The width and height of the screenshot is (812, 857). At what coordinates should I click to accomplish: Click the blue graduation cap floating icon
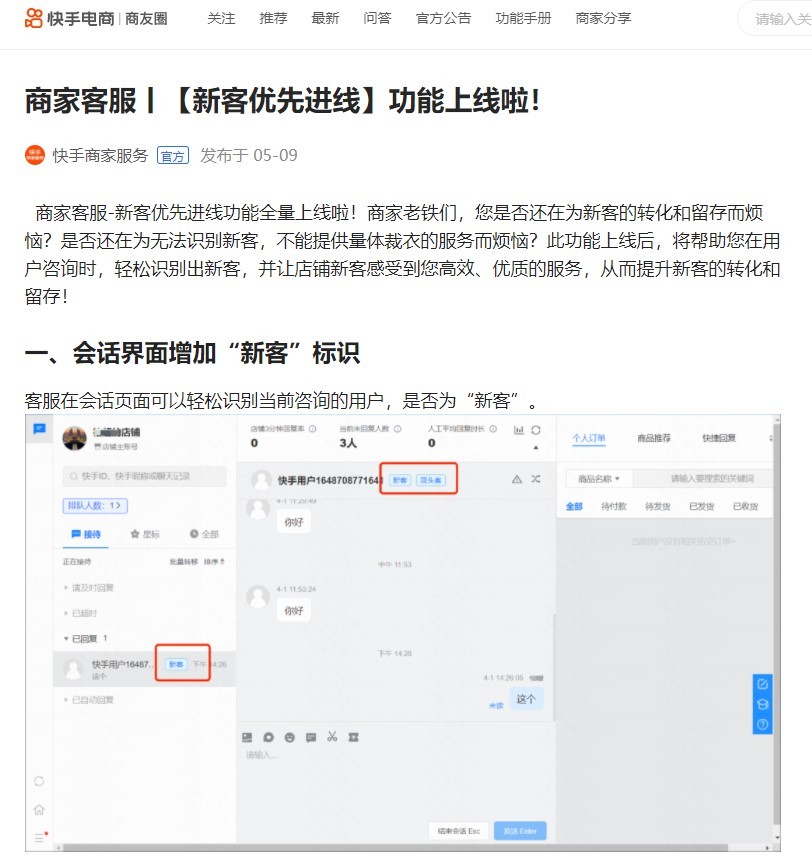point(763,704)
